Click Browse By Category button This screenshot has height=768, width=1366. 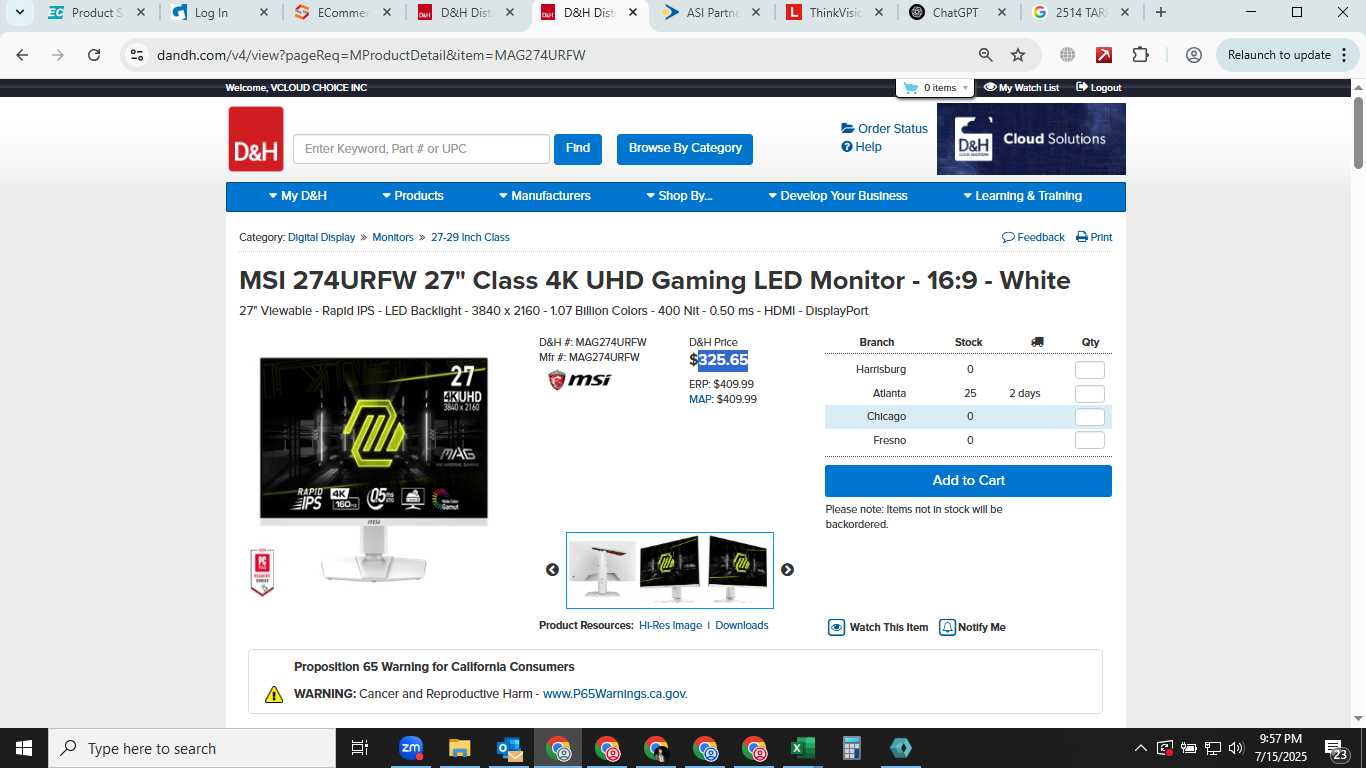click(685, 149)
